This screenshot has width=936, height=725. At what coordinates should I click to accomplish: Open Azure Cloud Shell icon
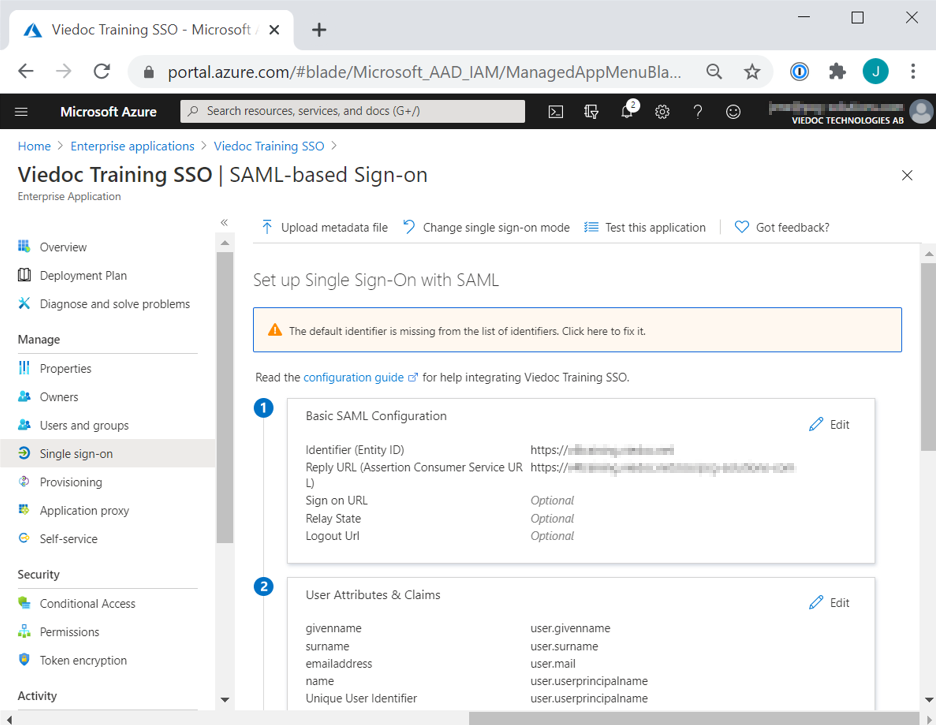click(556, 112)
